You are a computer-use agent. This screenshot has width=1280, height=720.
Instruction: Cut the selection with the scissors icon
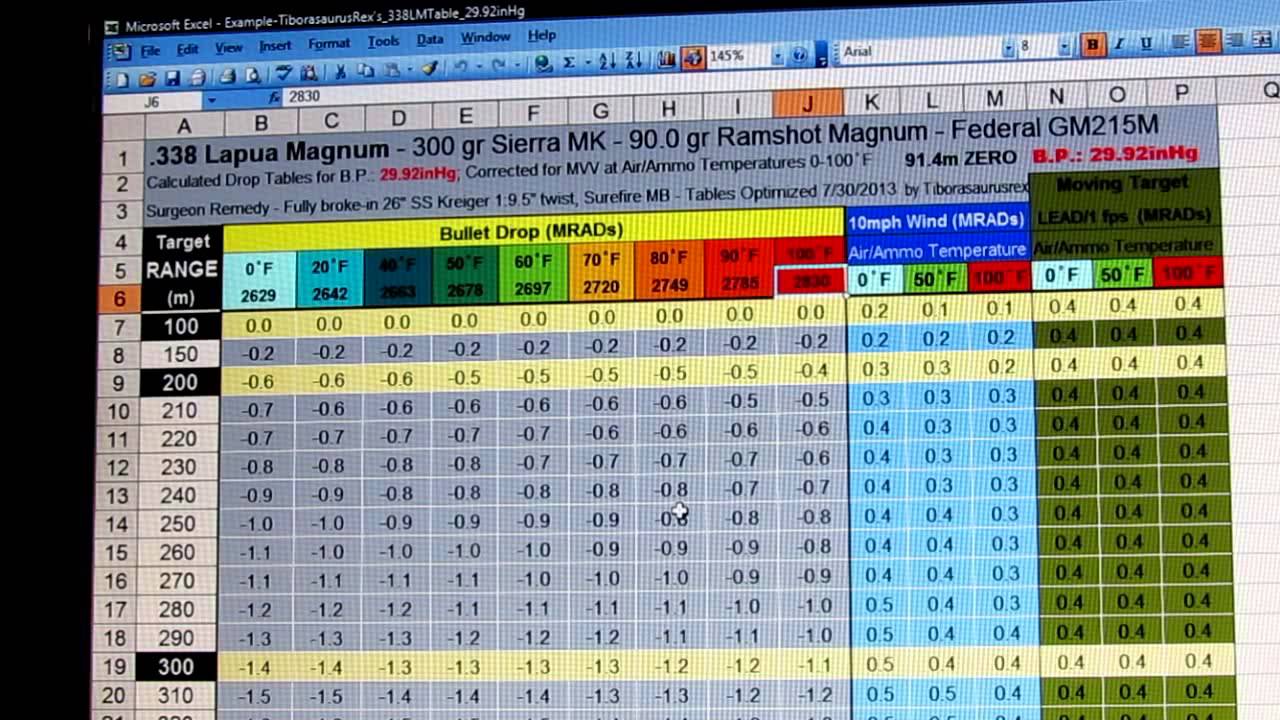click(x=340, y=72)
